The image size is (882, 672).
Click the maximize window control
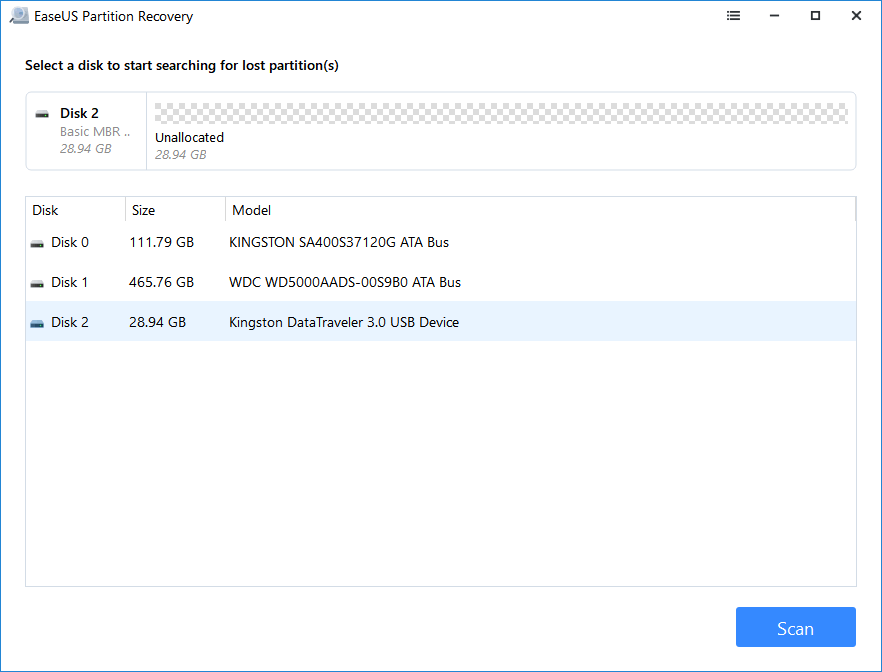click(x=815, y=15)
